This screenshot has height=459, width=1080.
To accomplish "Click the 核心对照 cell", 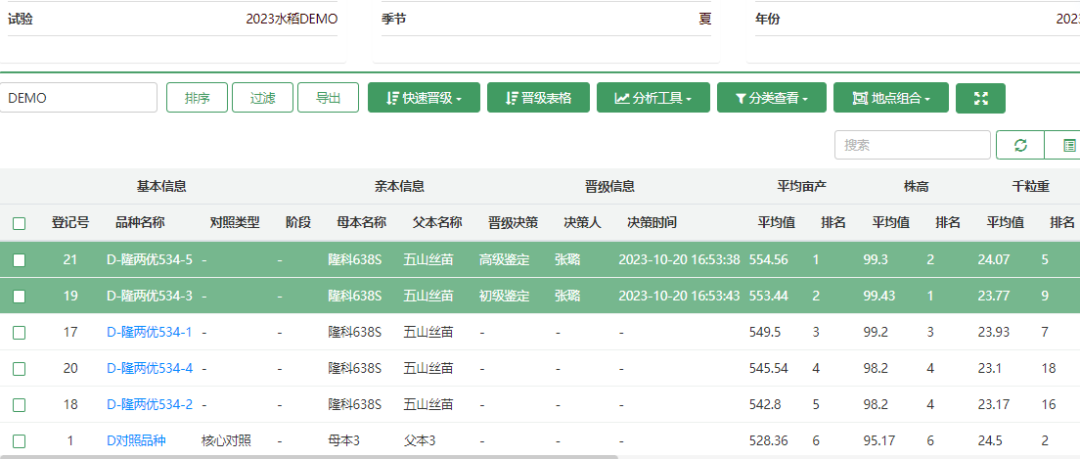I will click(x=226, y=441).
